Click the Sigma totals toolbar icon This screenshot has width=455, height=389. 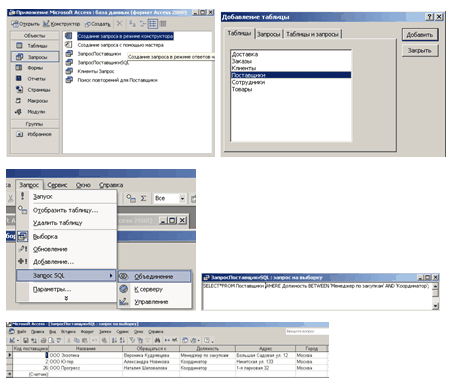[143, 198]
